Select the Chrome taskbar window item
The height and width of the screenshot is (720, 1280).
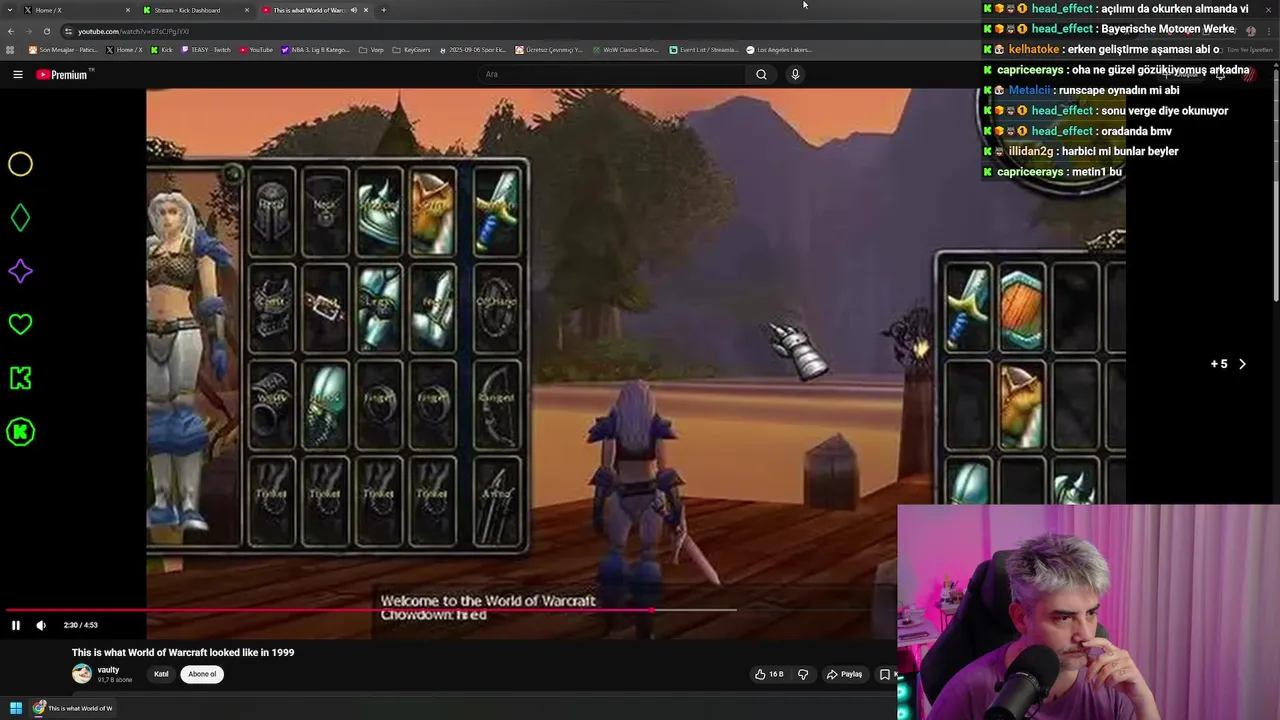coord(73,708)
